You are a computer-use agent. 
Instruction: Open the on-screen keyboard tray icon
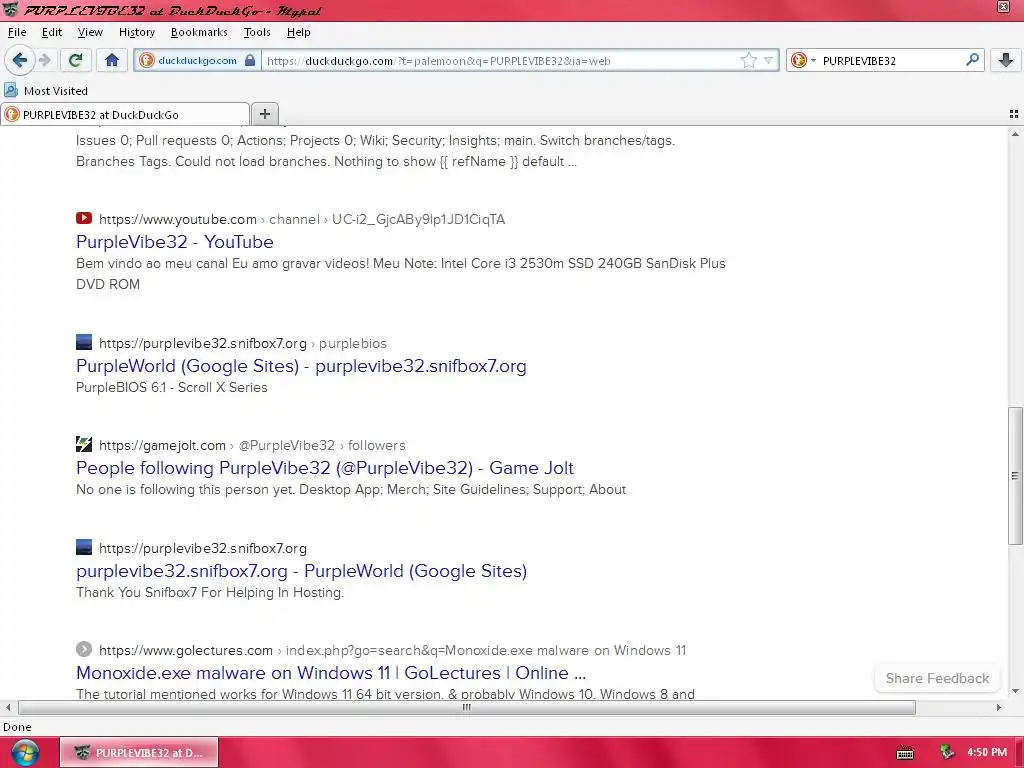click(x=905, y=753)
